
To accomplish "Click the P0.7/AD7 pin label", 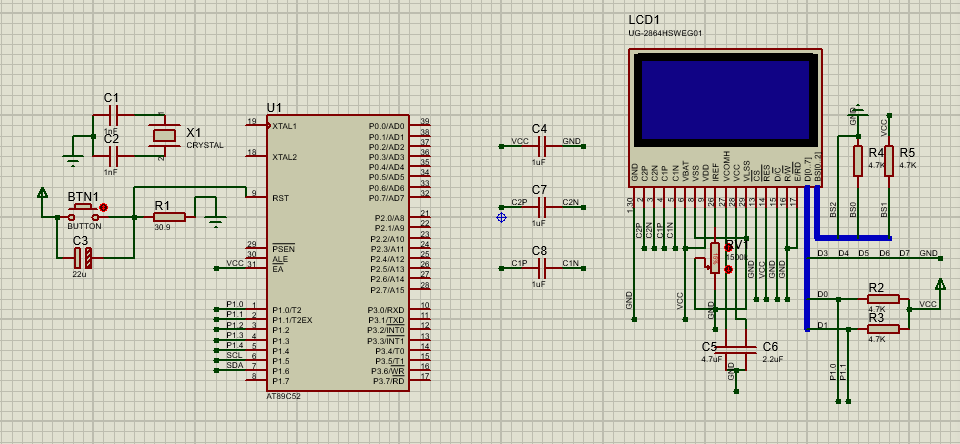I will 386,198.
